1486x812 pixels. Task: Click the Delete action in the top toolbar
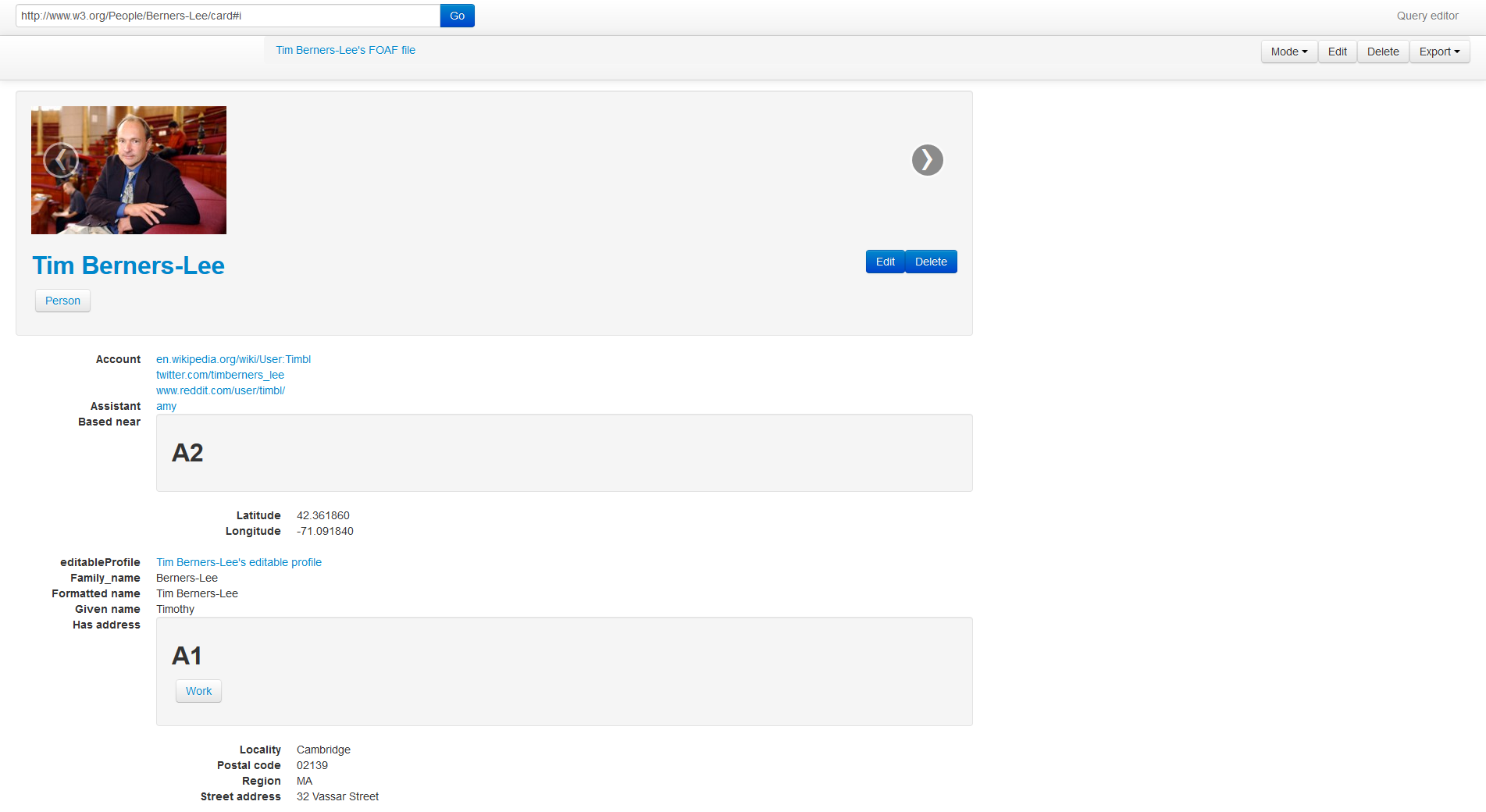1382,51
